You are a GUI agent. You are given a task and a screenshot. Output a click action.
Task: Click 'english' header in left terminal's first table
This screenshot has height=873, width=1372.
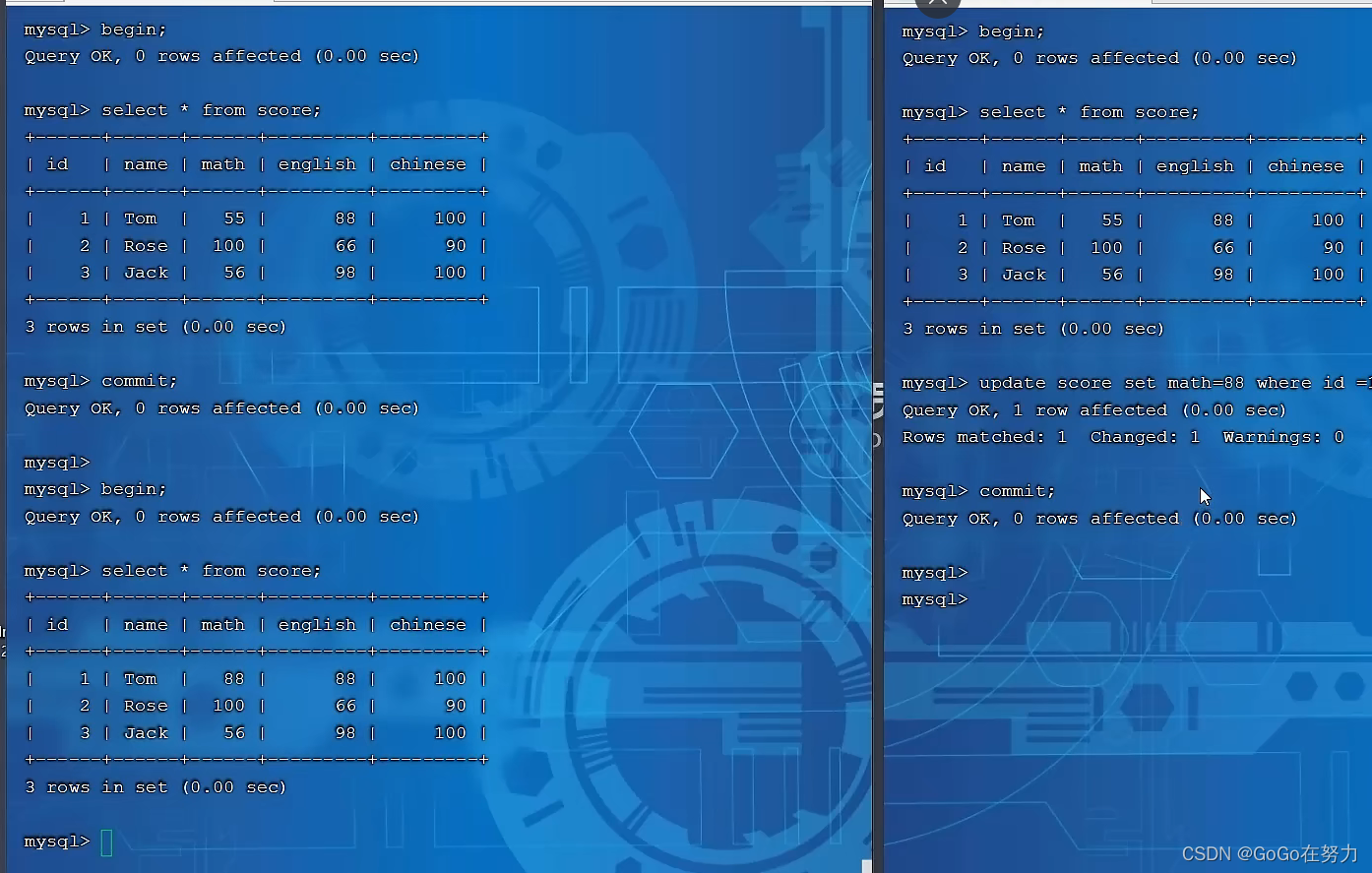[x=317, y=164]
